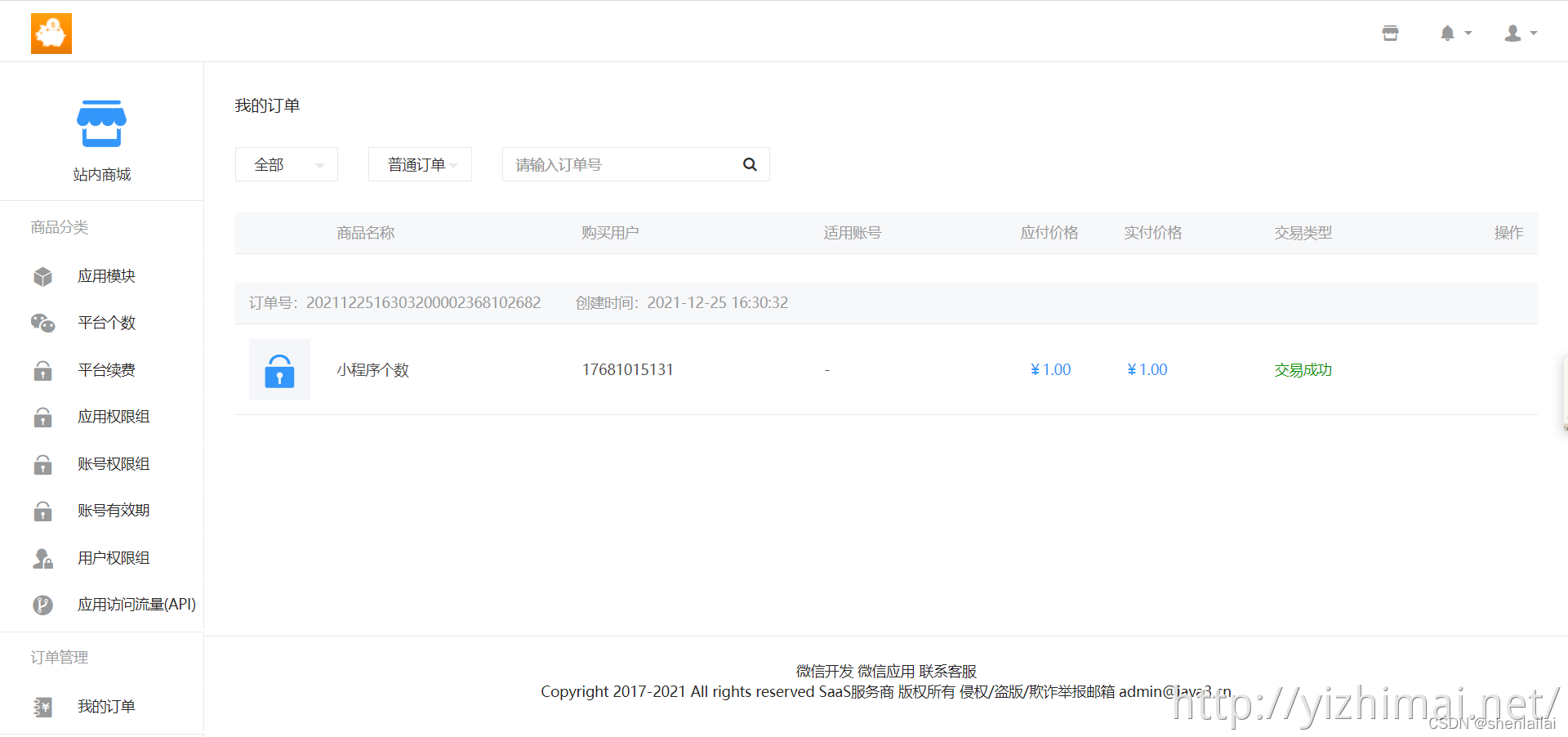1568x737 pixels.
Task: Select 用户权限组 in the sidebar
Action: [114, 558]
